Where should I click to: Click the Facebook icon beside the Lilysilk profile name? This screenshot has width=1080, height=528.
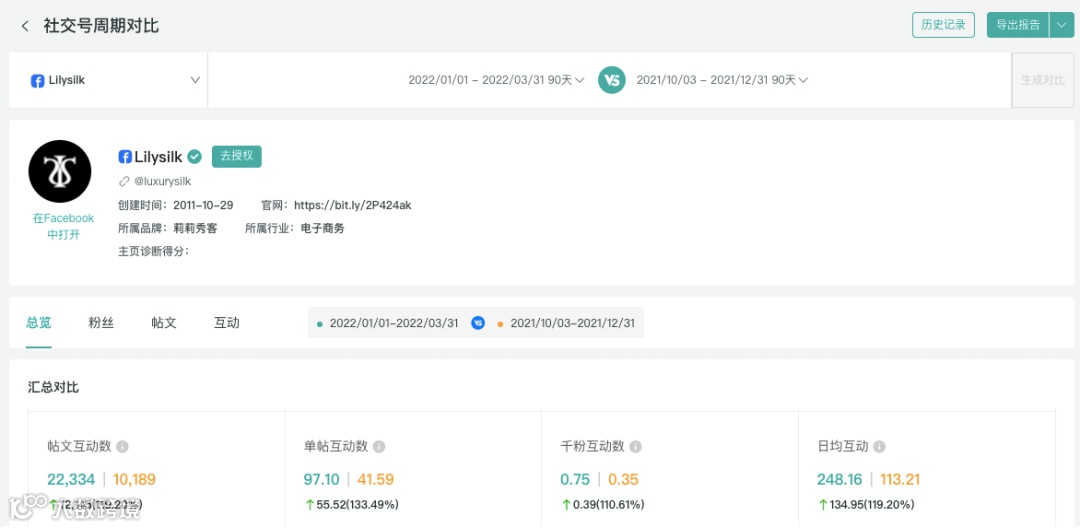(125, 157)
